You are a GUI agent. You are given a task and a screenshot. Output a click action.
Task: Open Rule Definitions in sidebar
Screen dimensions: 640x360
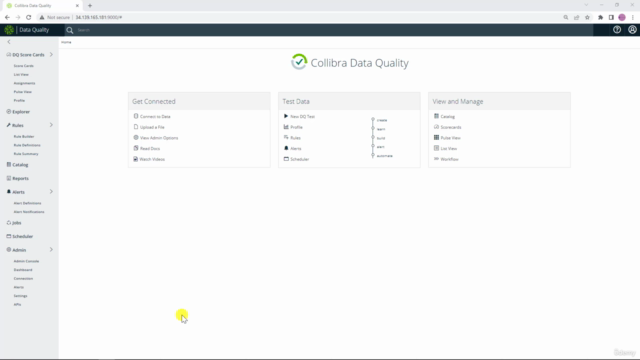pyautogui.click(x=27, y=145)
